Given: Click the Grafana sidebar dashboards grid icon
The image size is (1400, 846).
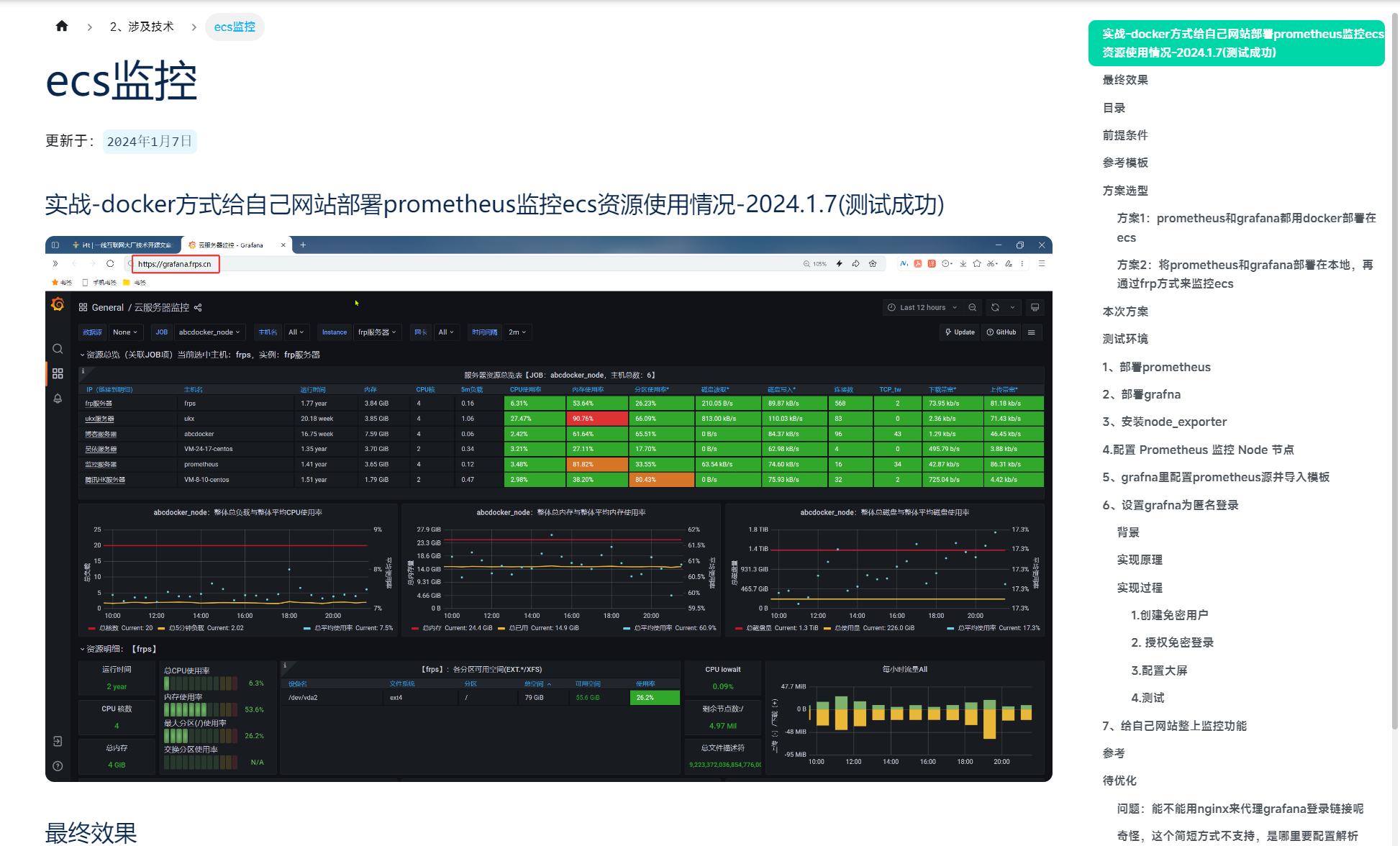Looking at the screenshot, I should coord(58,373).
